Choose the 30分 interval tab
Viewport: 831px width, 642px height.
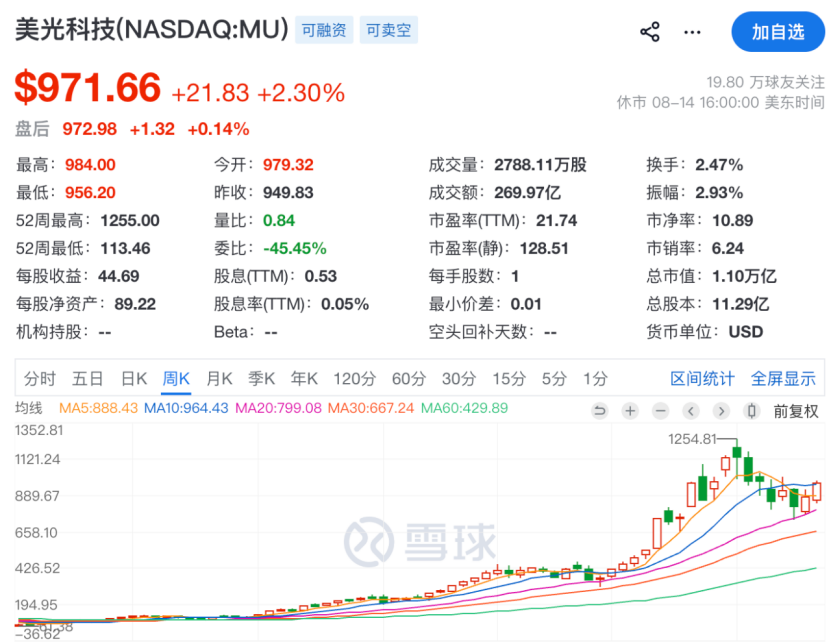(x=459, y=379)
